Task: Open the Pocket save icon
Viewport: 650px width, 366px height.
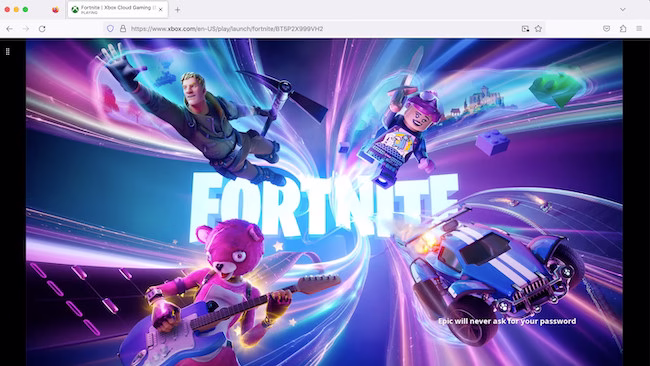Action: click(x=606, y=29)
